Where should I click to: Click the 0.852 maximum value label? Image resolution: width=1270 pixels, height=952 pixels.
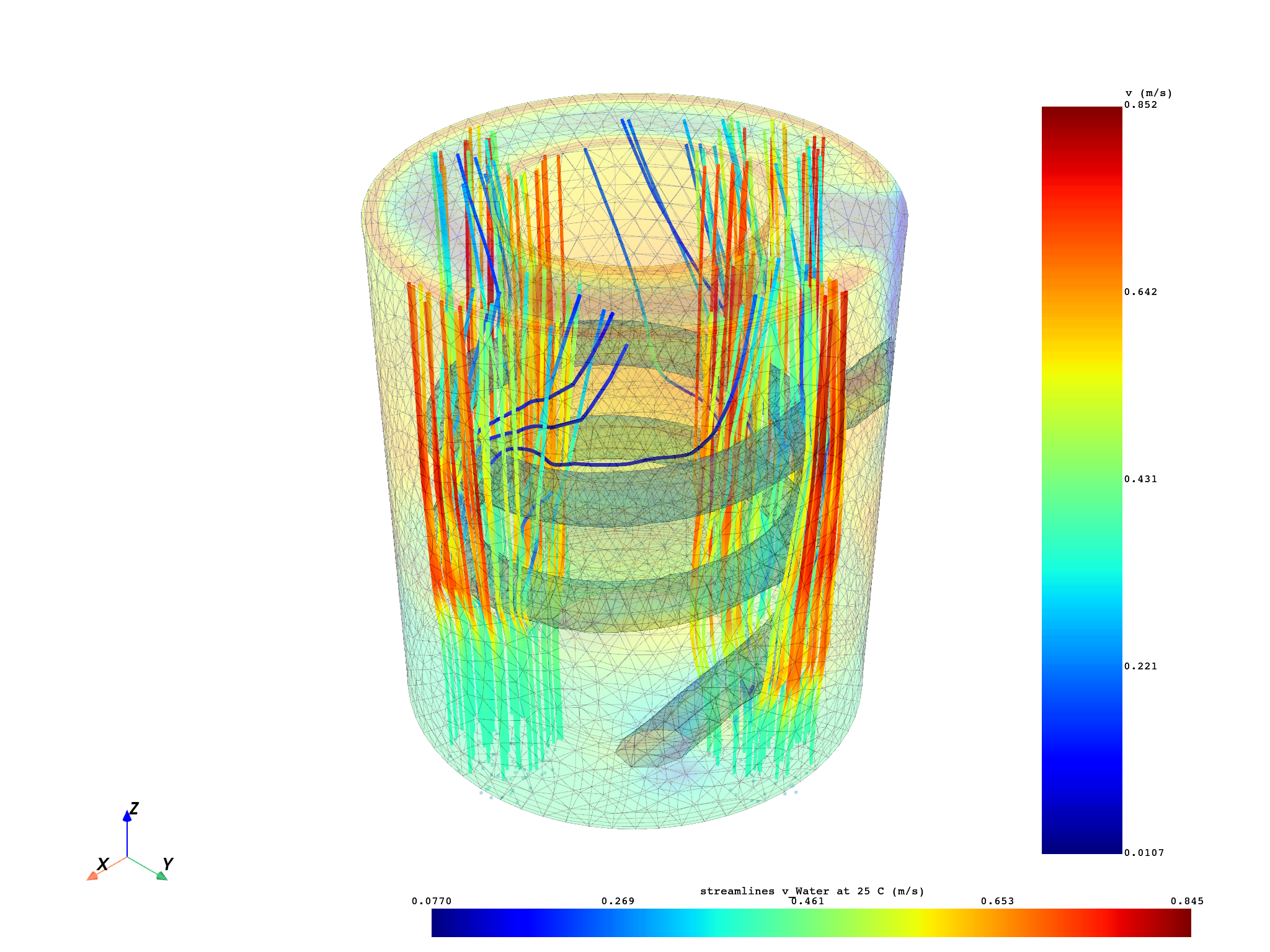coord(1141,105)
